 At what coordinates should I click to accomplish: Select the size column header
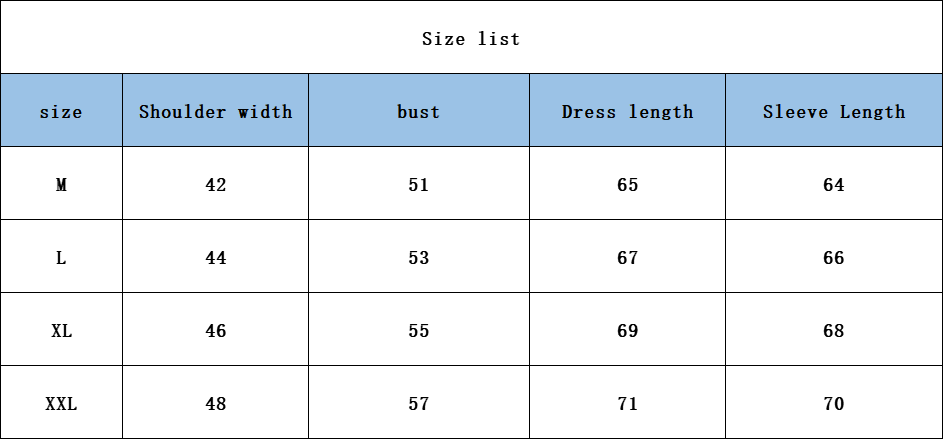(x=61, y=111)
